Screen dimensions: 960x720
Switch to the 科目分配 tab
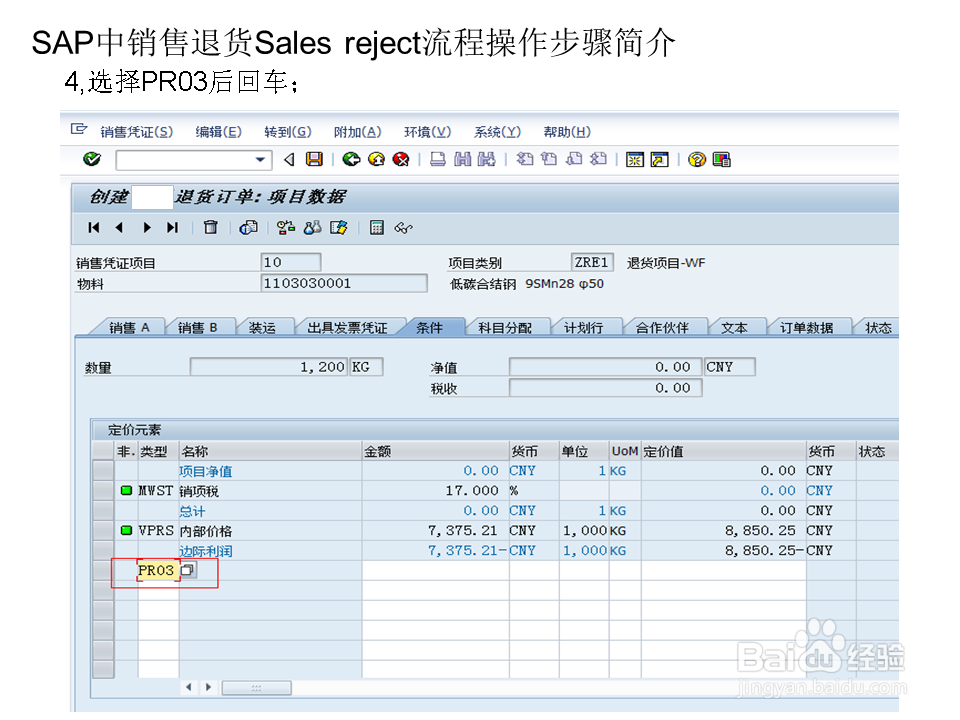pos(505,328)
